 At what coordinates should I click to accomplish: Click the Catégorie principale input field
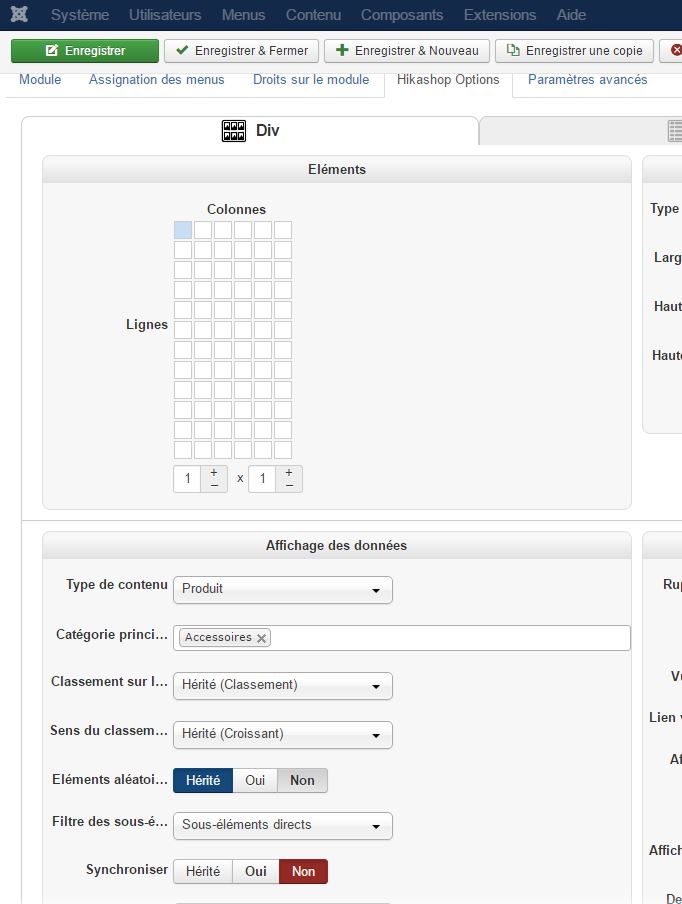[x=450, y=638]
